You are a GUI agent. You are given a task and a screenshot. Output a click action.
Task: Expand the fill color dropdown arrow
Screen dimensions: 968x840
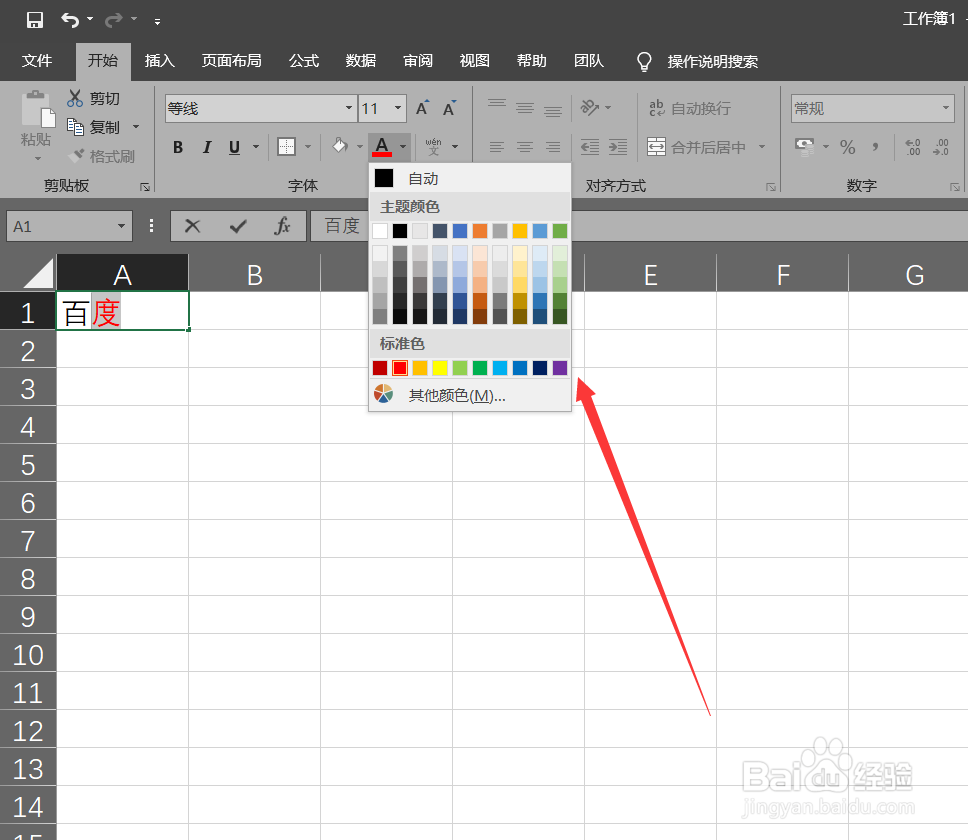click(359, 146)
